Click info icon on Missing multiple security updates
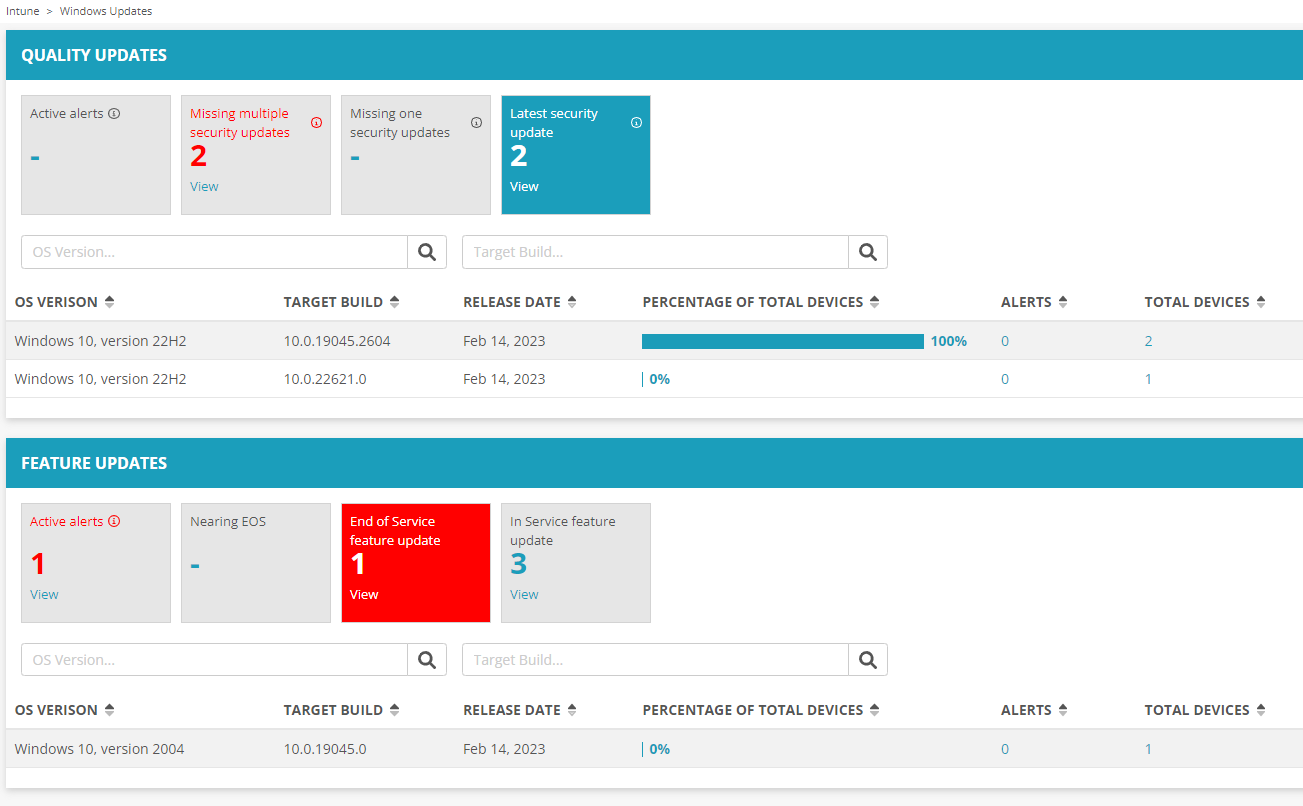 pos(316,123)
